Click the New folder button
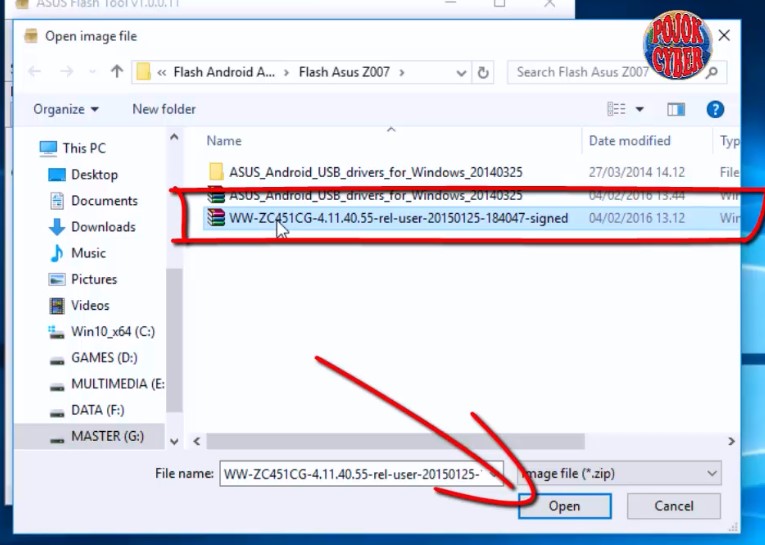This screenshot has width=765, height=545. pyautogui.click(x=164, y=109)
